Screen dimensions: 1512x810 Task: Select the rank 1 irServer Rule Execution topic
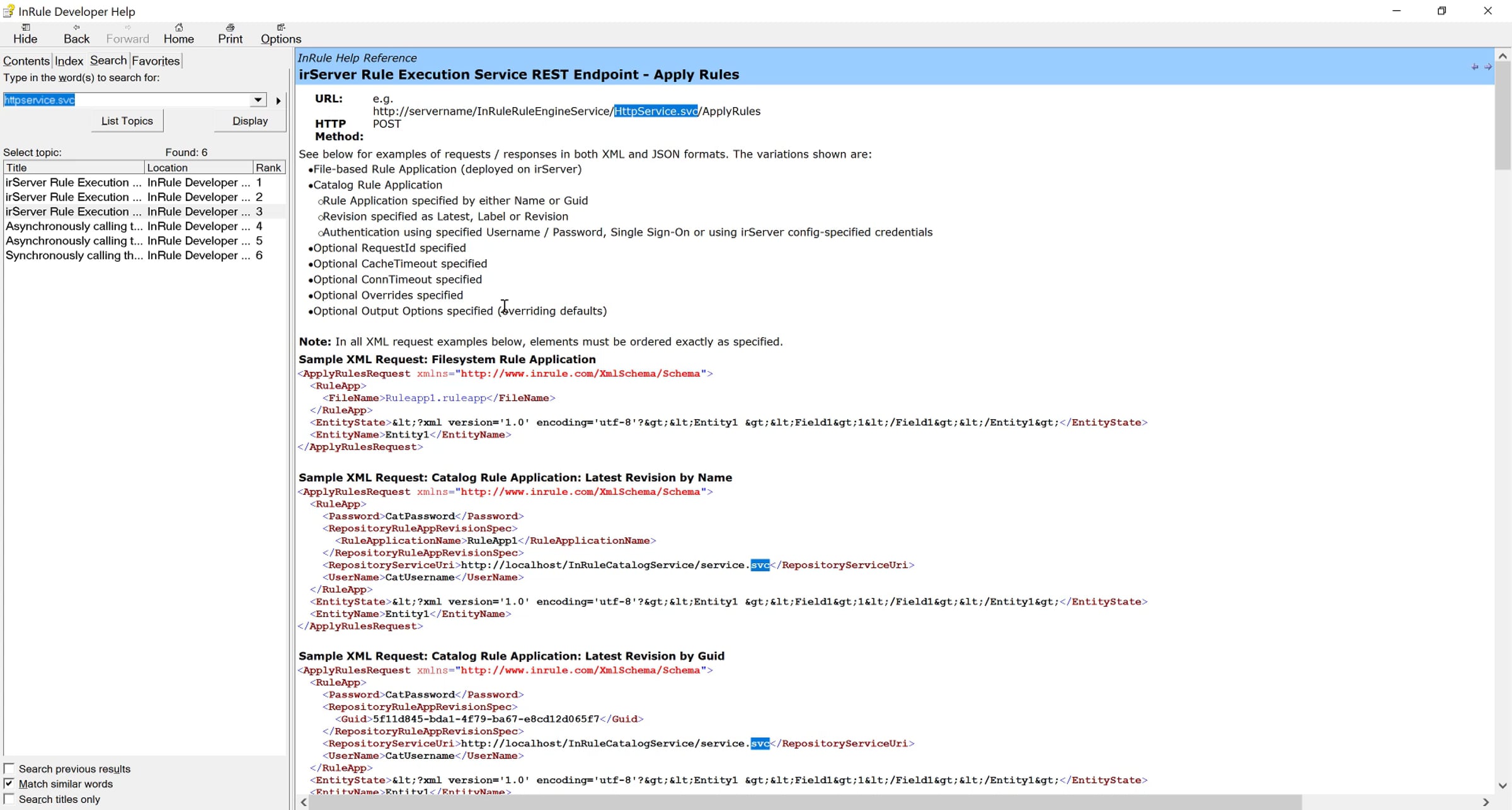[145, 182]
